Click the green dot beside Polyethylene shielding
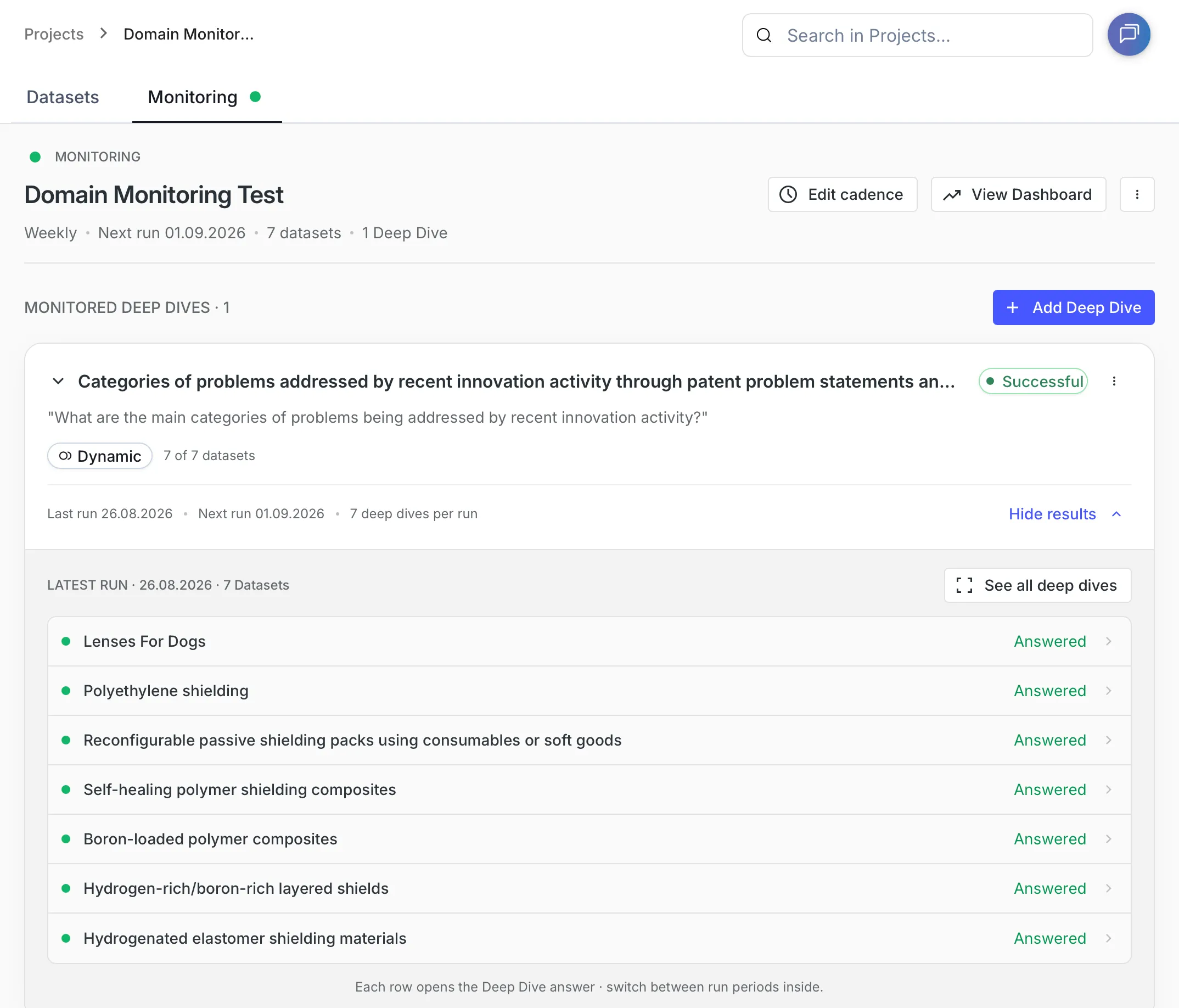Image resolution: width=1179 pixels, height=1008 pixels. pos(66,691)
